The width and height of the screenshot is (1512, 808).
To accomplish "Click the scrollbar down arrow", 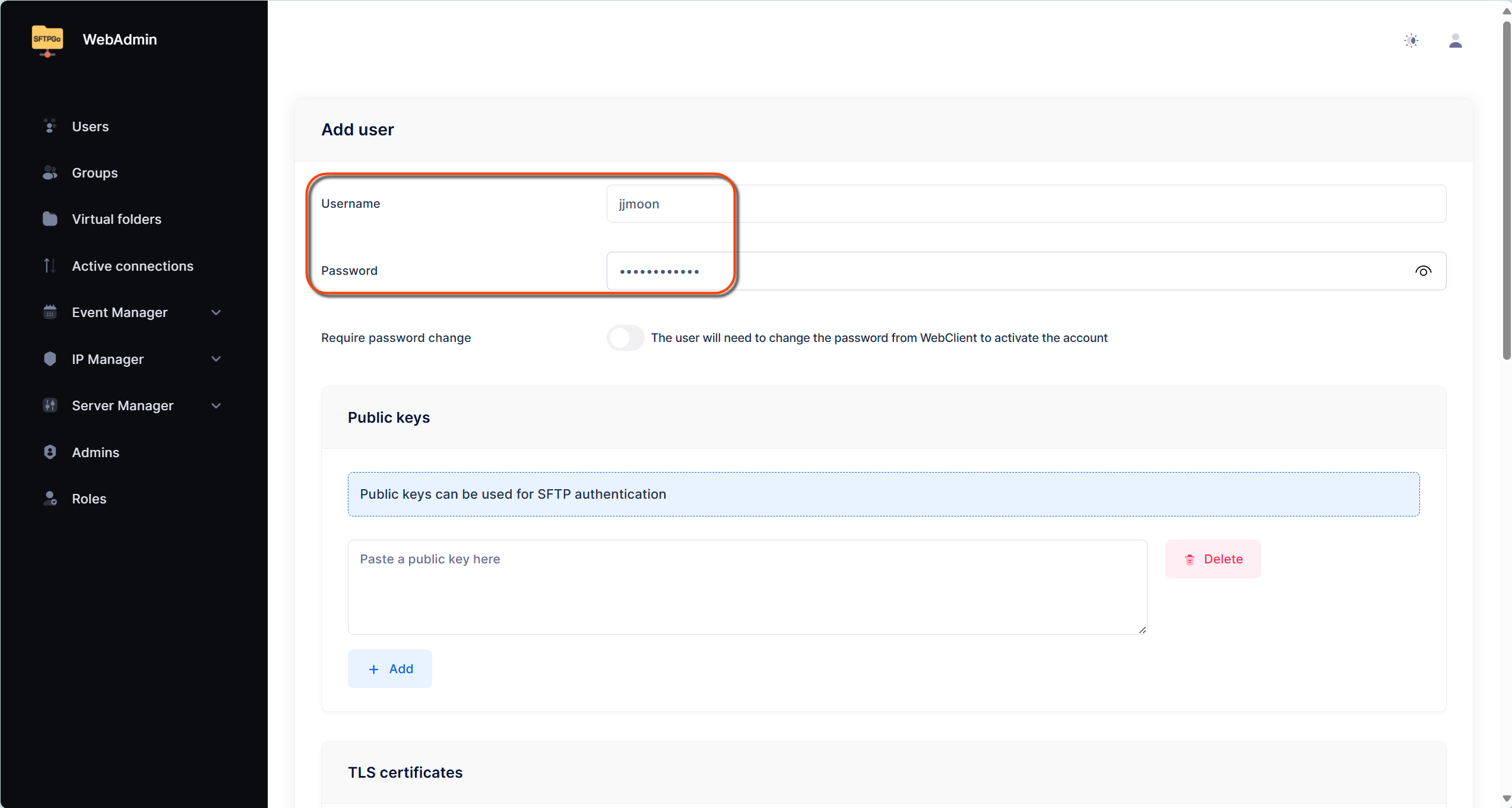I will tap(1506, 799).
